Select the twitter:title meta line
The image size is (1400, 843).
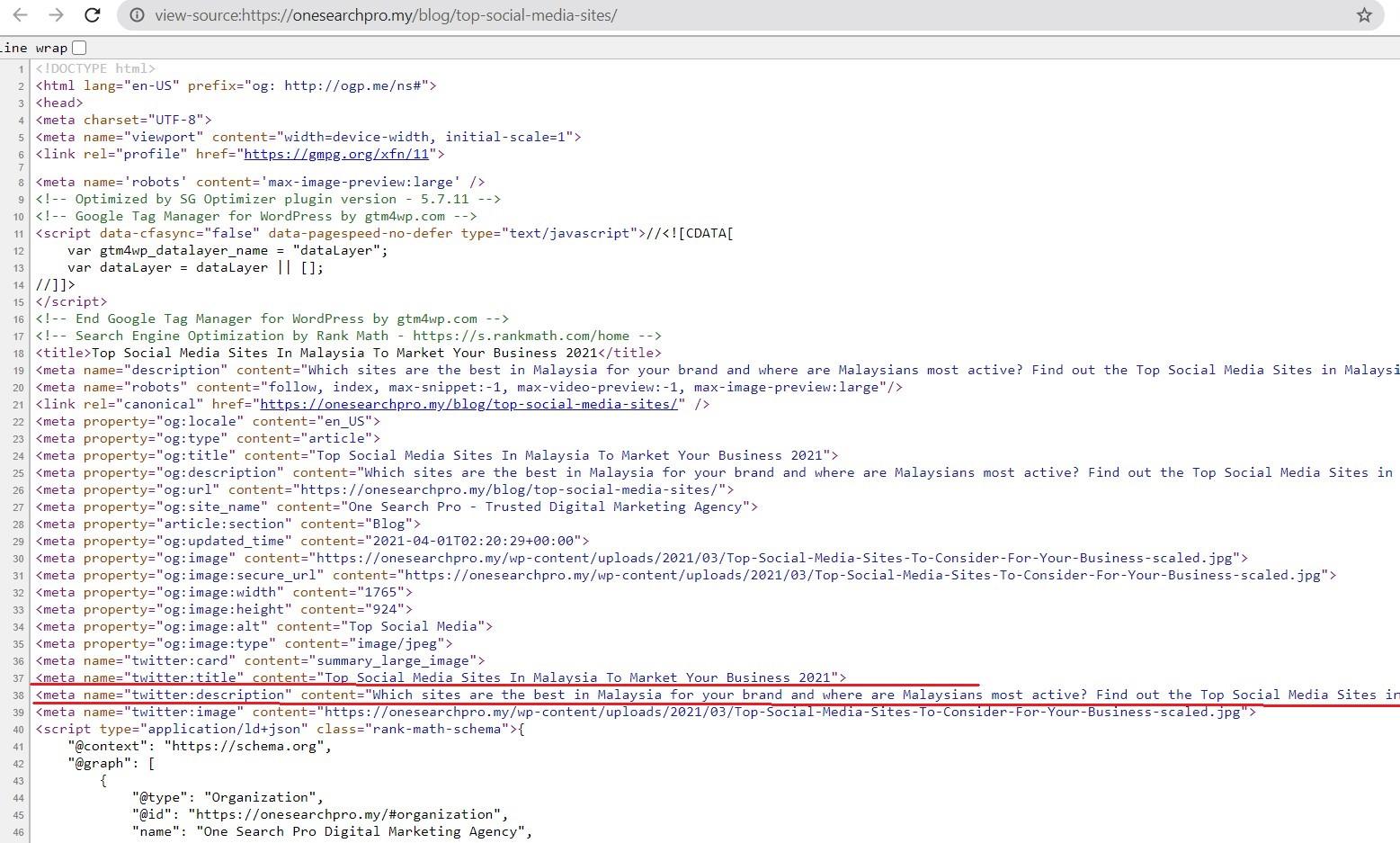click(441, 677)
